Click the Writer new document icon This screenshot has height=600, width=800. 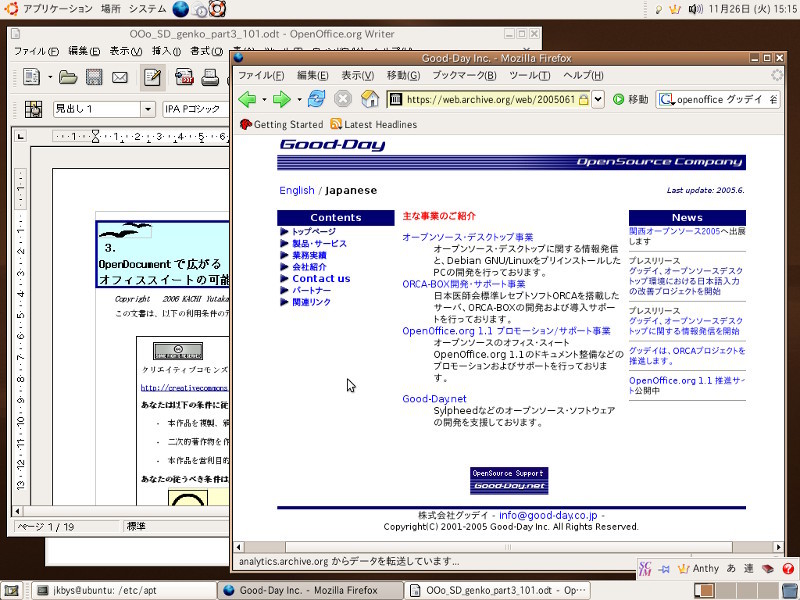click(32, 77)
